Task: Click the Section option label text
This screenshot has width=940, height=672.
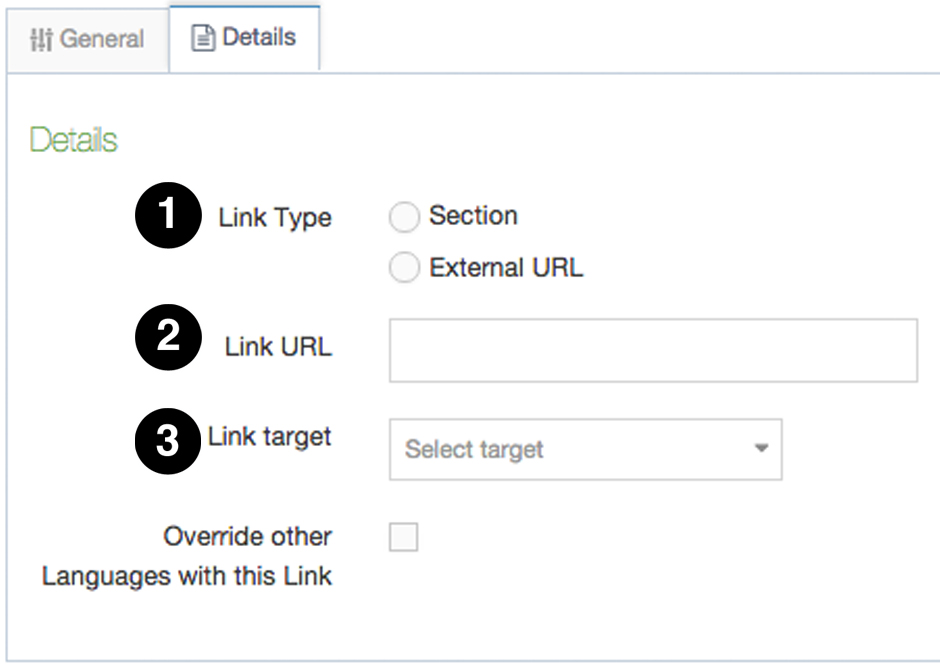Action: click(473, 215)
